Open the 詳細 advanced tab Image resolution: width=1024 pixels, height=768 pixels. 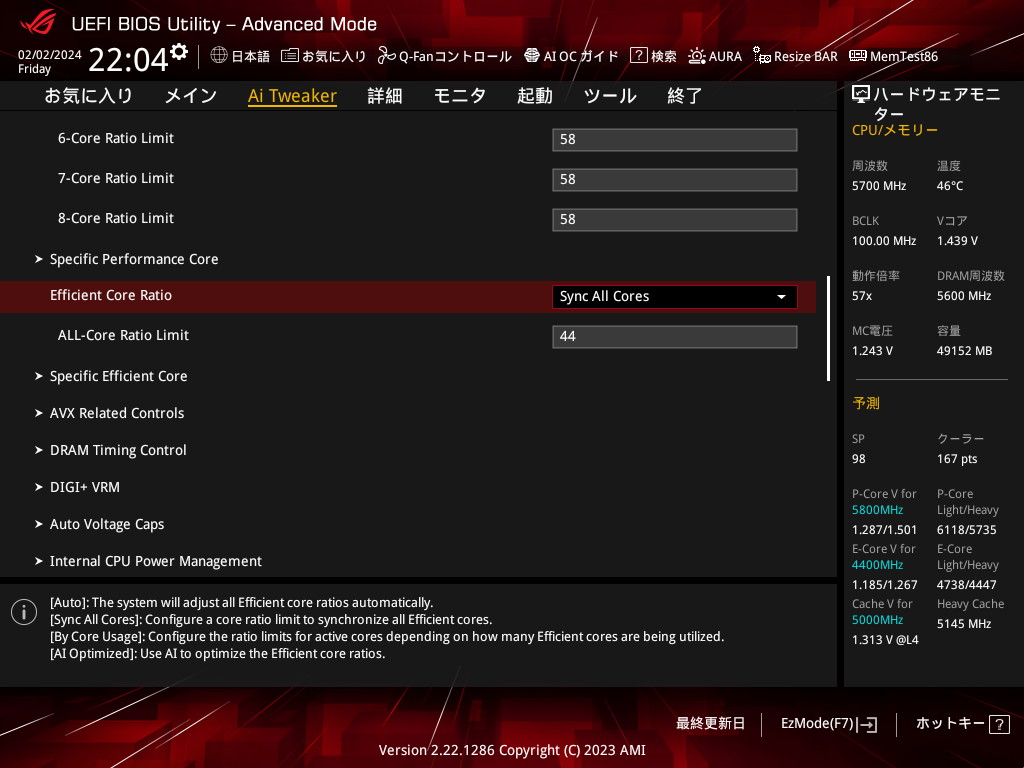click(x=384, y=96)
